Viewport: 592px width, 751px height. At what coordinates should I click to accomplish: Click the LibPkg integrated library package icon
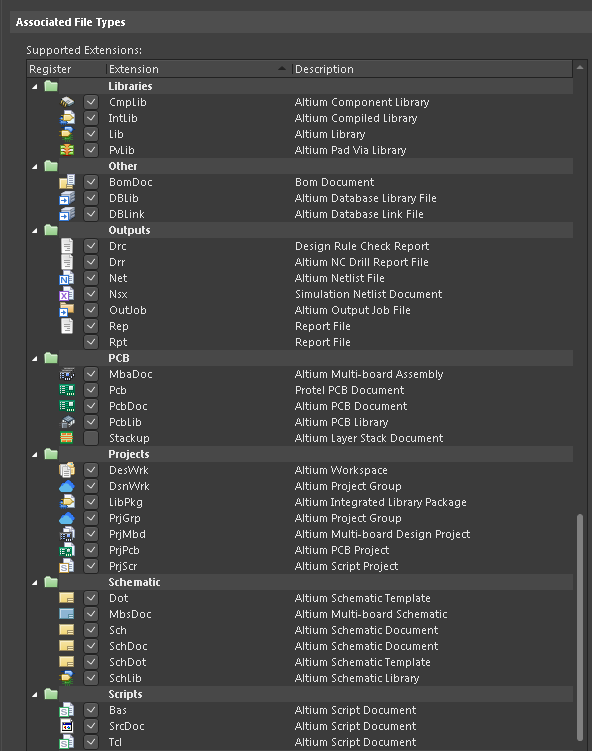point(67,502)
